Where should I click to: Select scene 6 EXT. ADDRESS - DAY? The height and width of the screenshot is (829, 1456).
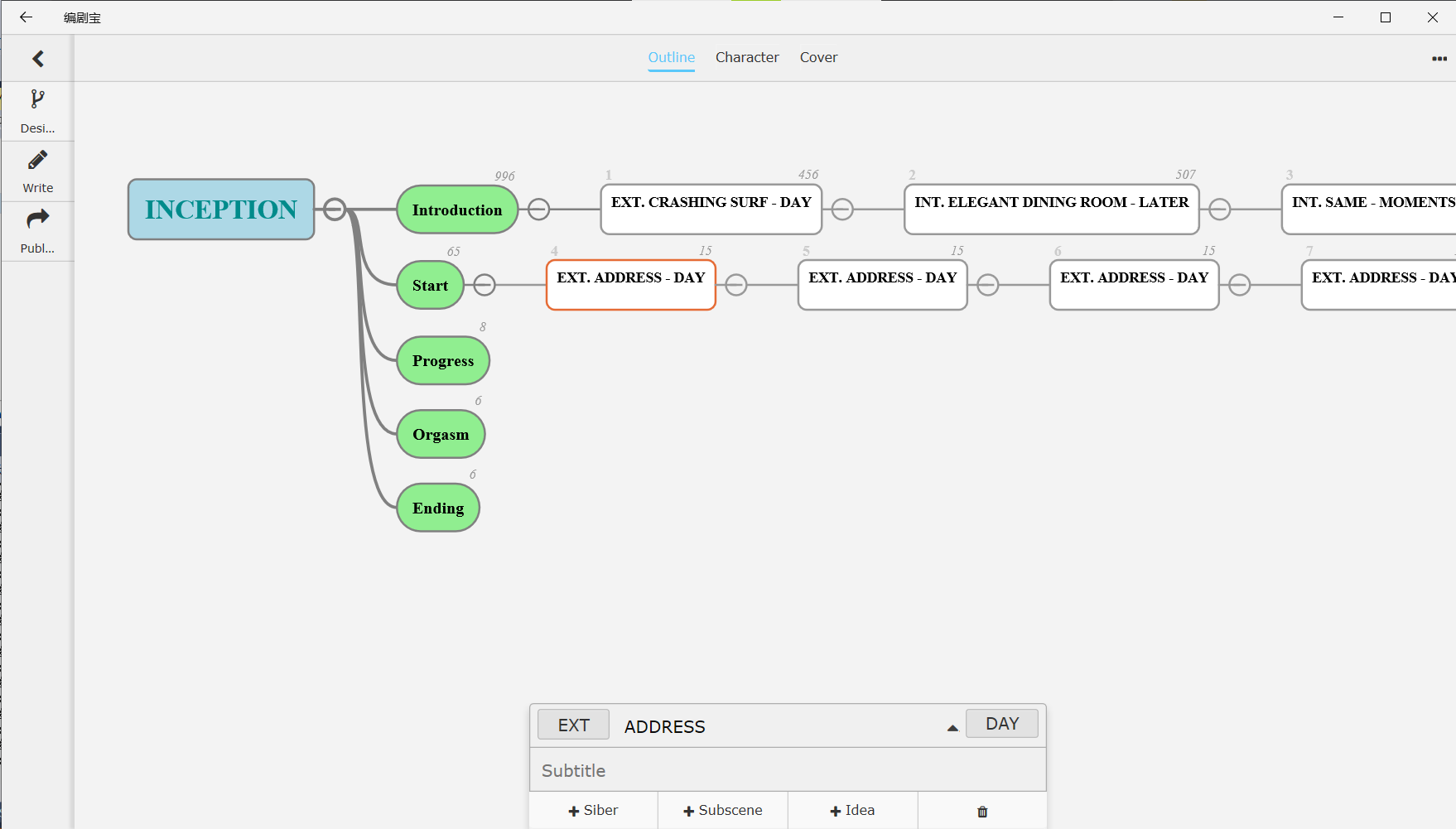(1135, 285)
